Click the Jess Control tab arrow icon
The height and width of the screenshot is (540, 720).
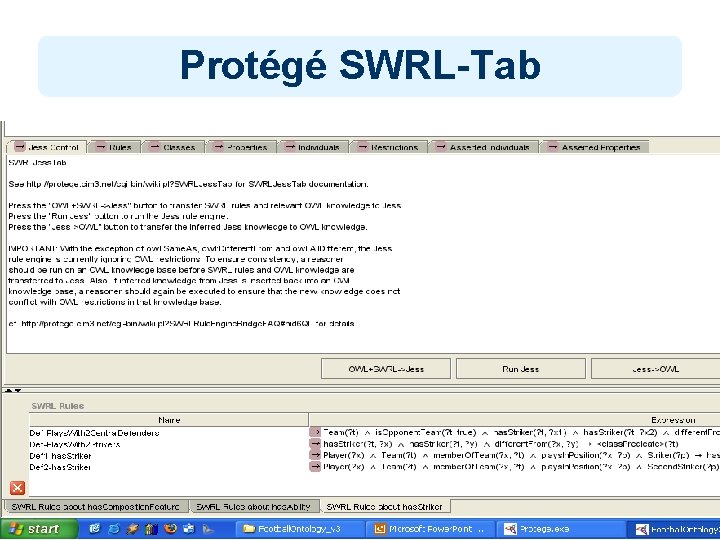pyautogui.click(x=20, y=146)
